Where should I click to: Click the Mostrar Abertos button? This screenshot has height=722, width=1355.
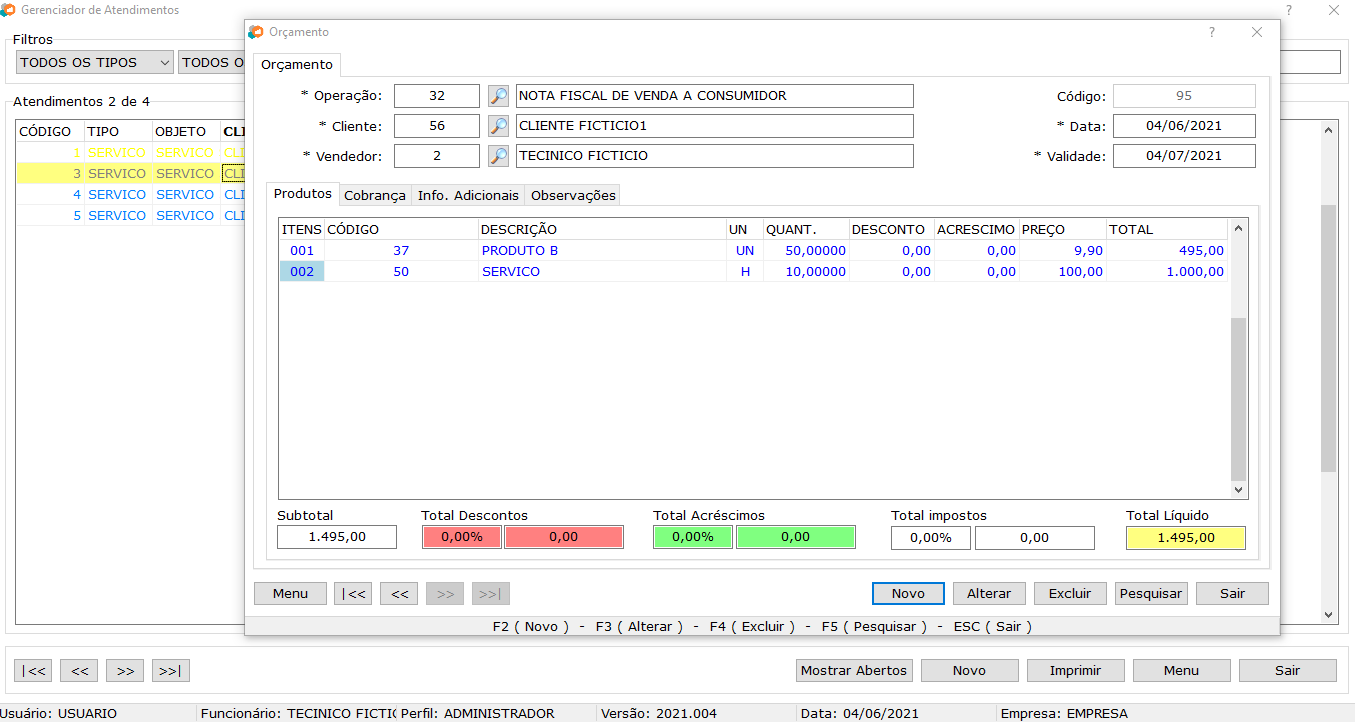[x=854, y=671]
